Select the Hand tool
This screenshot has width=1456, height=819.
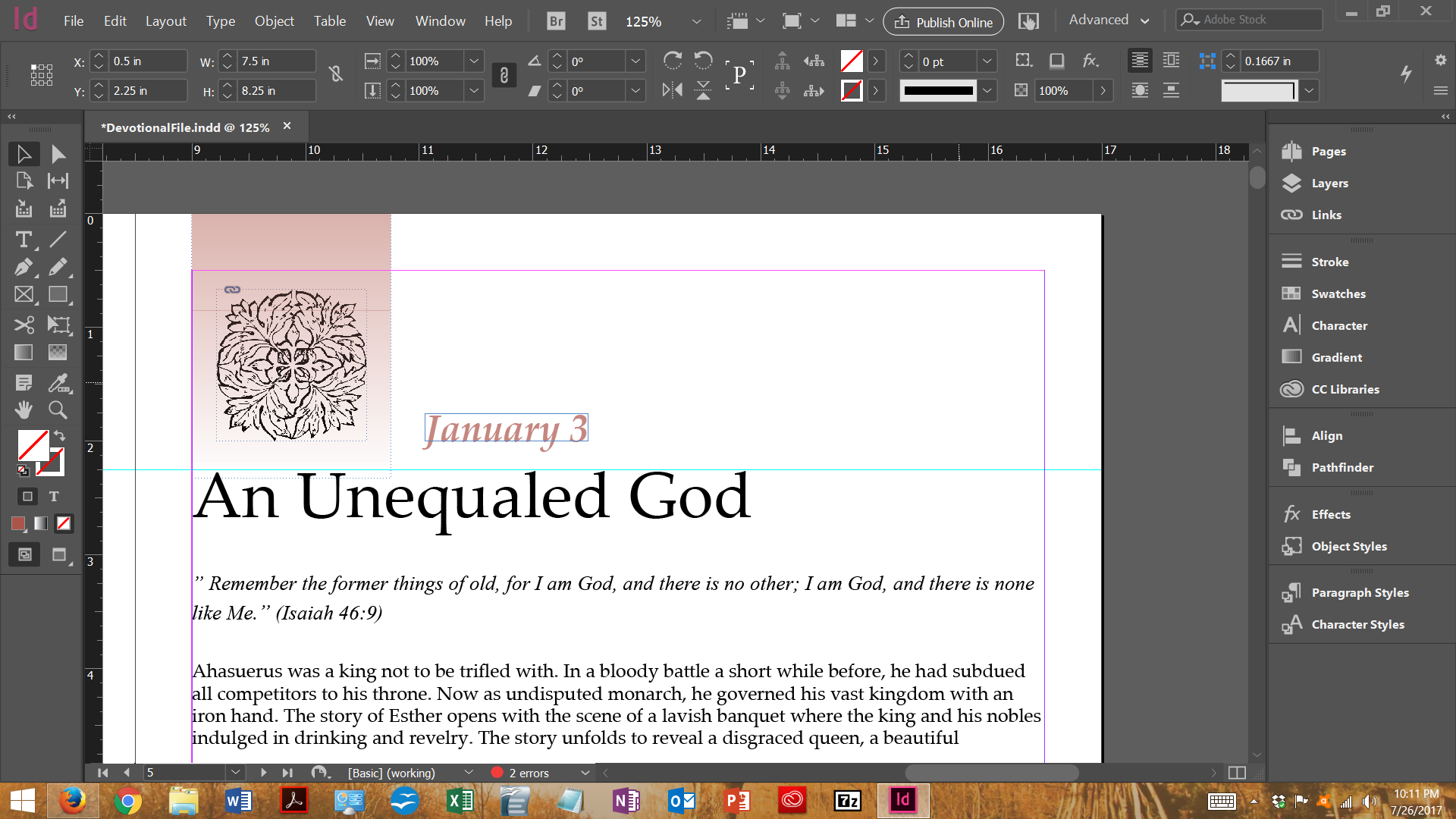[x=24, y=410]
